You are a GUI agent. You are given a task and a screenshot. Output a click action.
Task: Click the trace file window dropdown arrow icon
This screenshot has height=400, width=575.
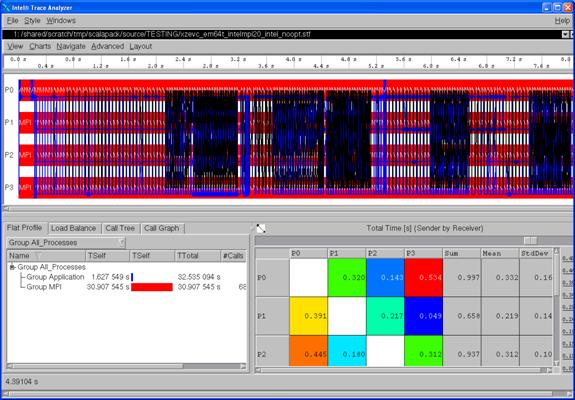pyautogui.click(x=565, y=34)
